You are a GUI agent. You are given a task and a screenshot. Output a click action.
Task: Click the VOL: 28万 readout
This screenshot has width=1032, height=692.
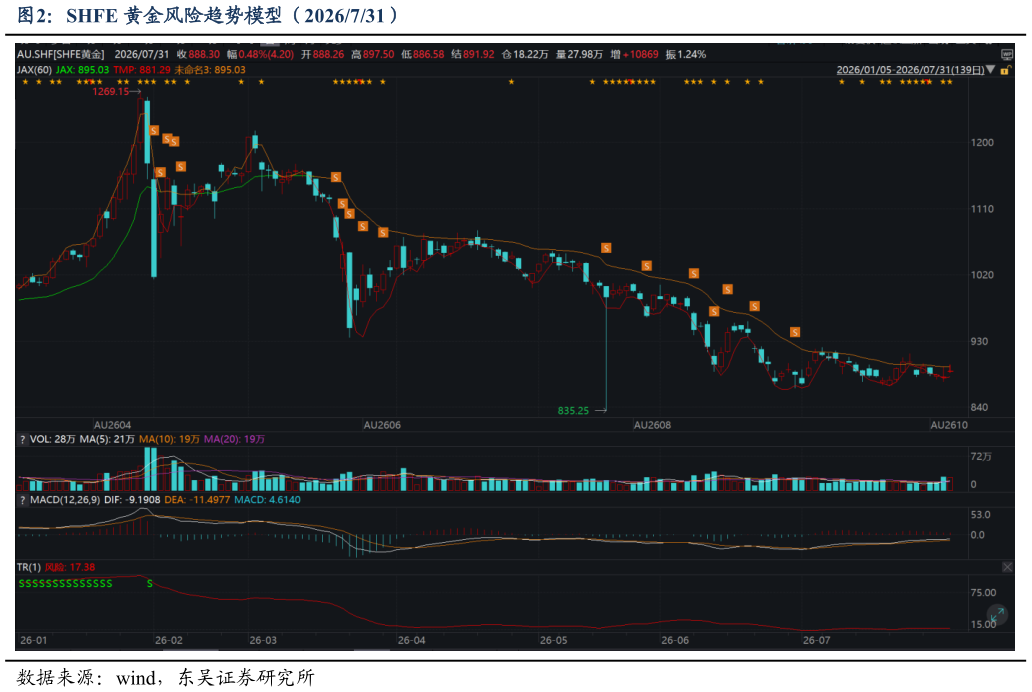pyautogui.click(x=53, y=439)
